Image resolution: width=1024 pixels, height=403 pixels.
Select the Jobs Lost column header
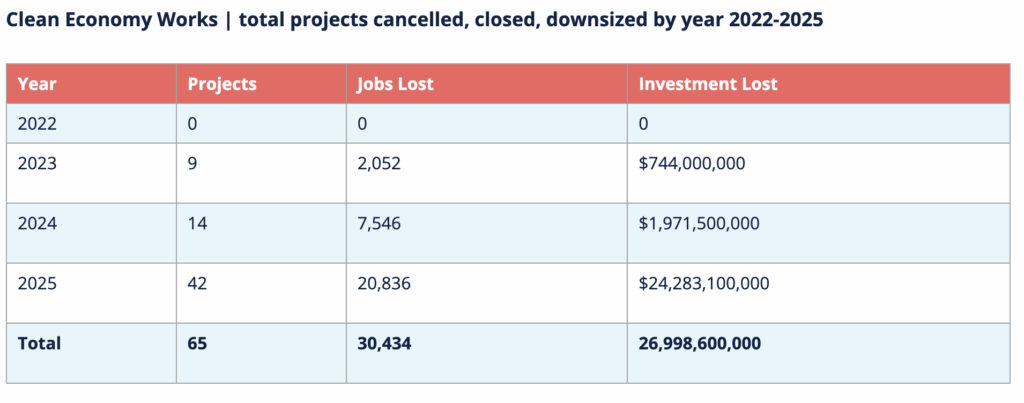click(395, 84)
